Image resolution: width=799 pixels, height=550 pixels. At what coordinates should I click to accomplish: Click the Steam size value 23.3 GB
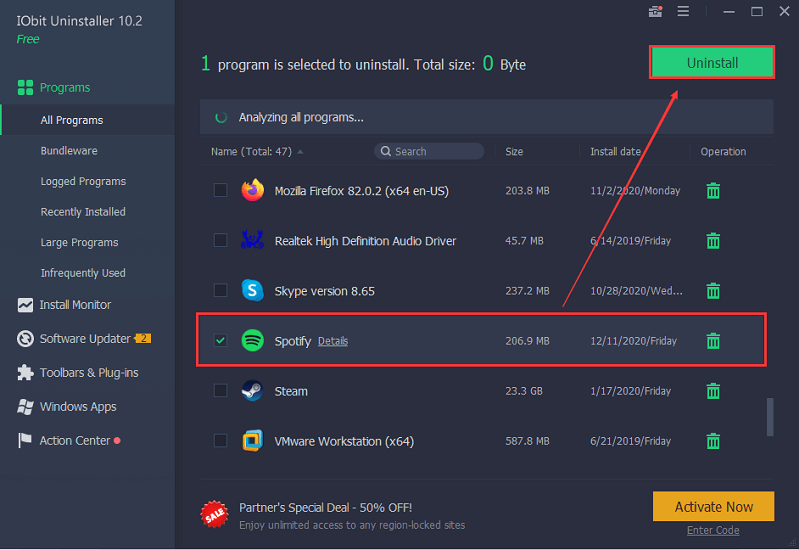[x=524, y=391]
